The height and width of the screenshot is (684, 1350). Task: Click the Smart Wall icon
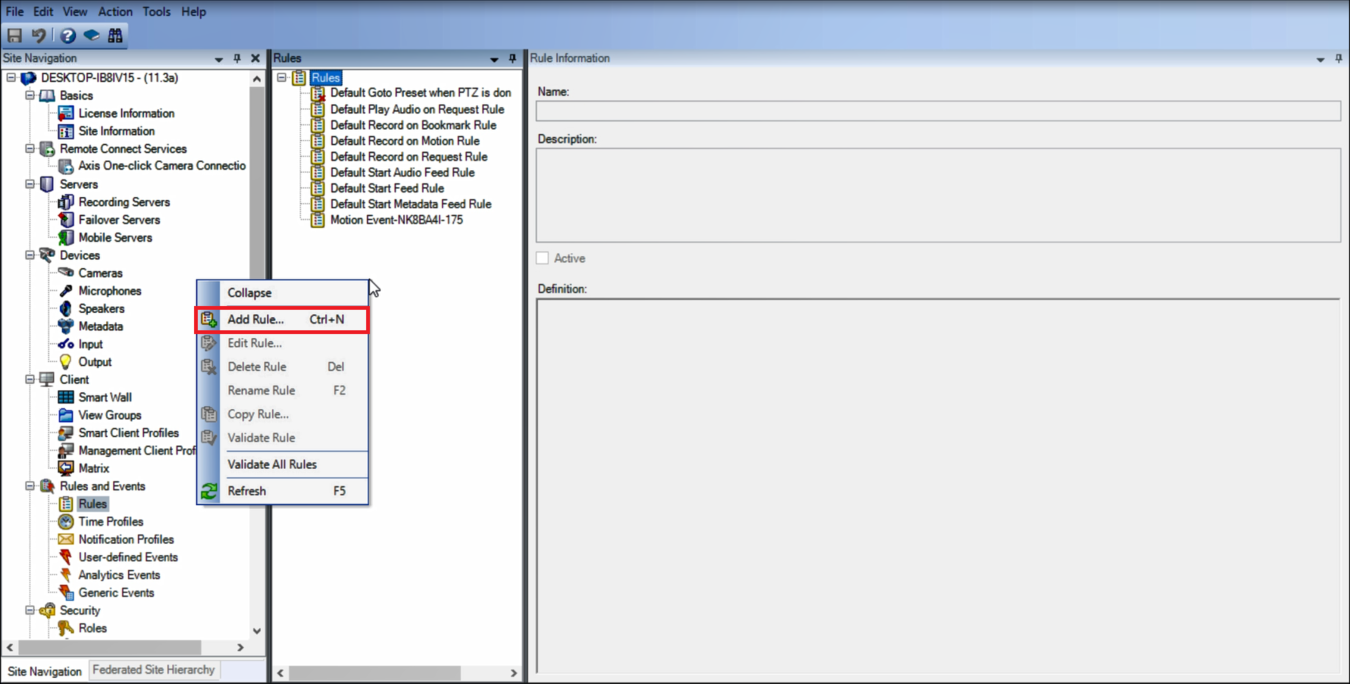click(66, 397)
